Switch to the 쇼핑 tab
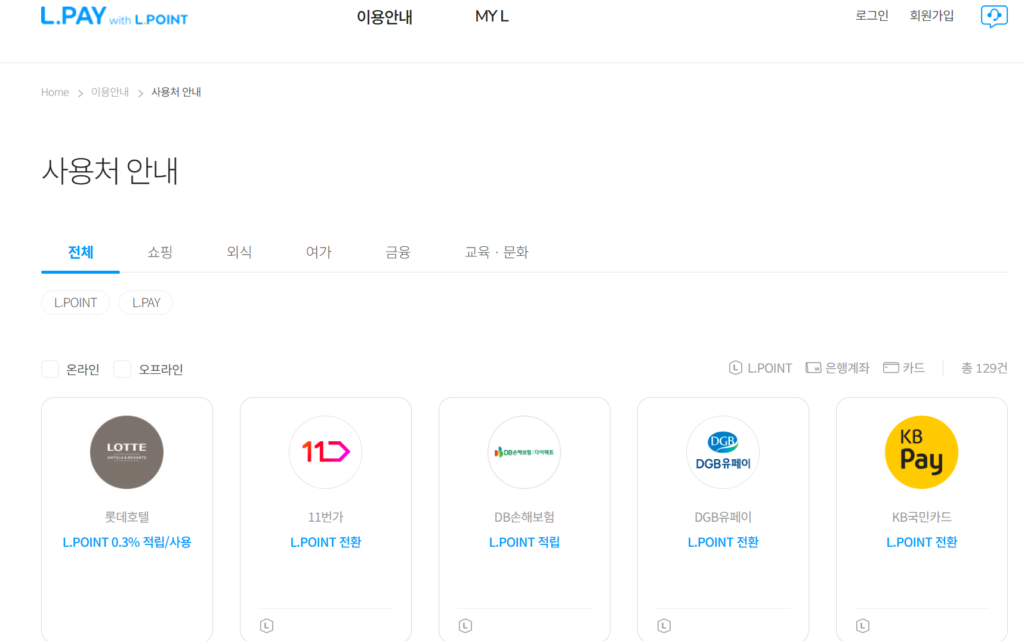The image size is (1024, 641). tap(160, 252)
